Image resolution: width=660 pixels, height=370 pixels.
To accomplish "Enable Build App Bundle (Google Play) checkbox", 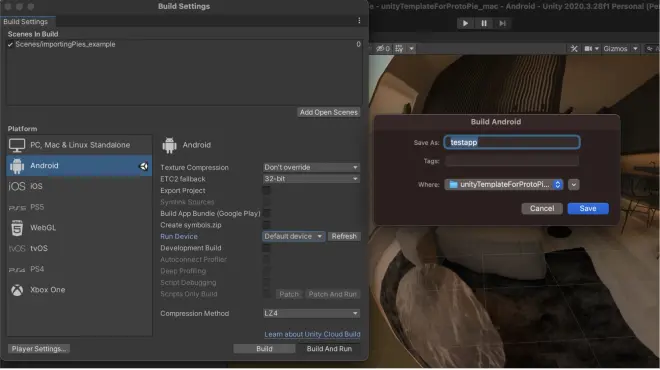I will tap(266, 214).
